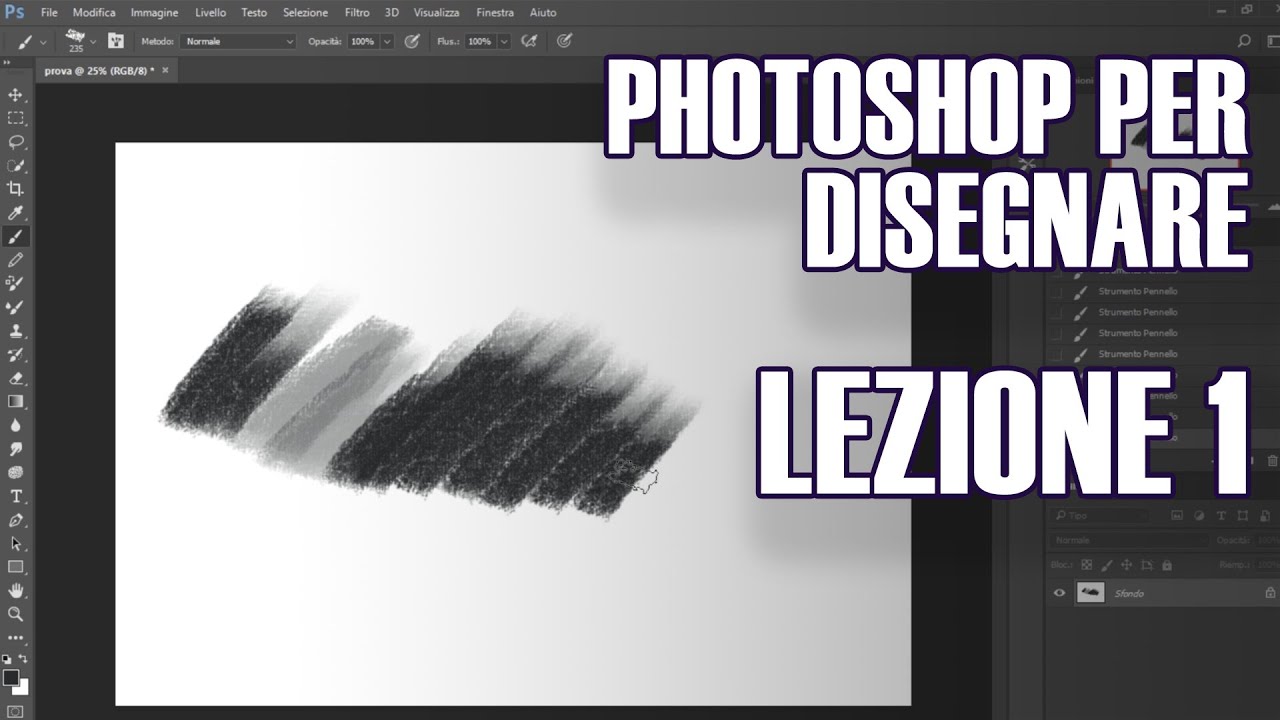The height and width of the screenshot is (720, 1280).
Task: Select the Rectangular Marquee tool
Action: [x=15, y=118]
